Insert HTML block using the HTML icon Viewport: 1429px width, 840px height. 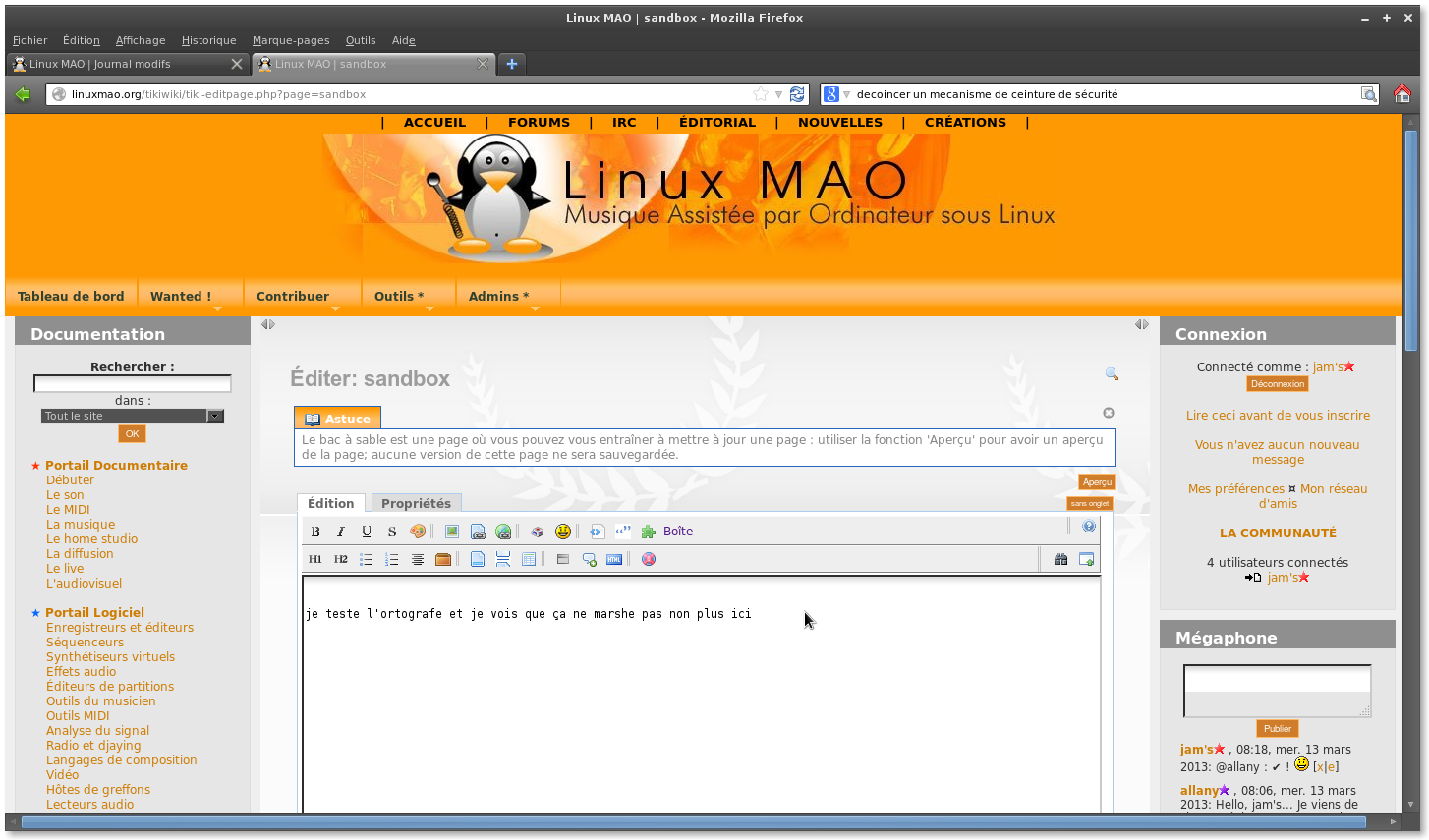click(x=614, y=559)
